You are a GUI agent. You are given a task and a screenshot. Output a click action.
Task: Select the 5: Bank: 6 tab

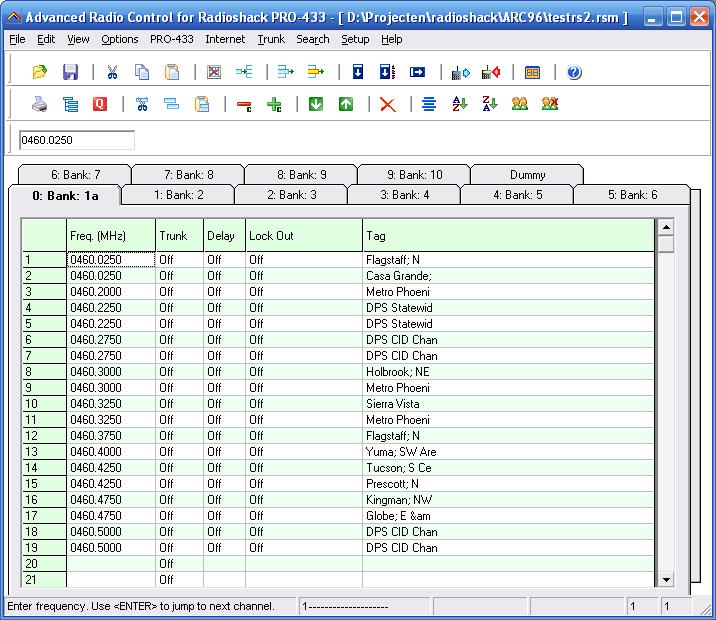coord(632,195)
